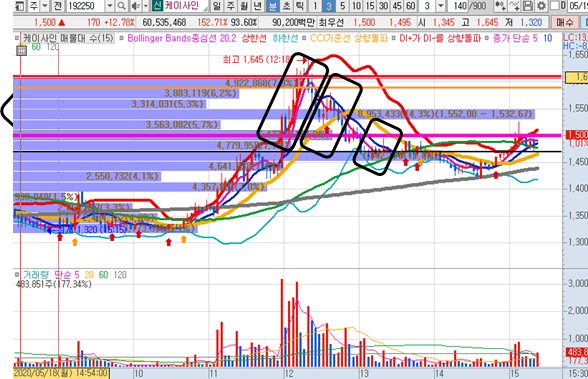Toggle the 거래량 volume indicator marker

pos(17,275)
